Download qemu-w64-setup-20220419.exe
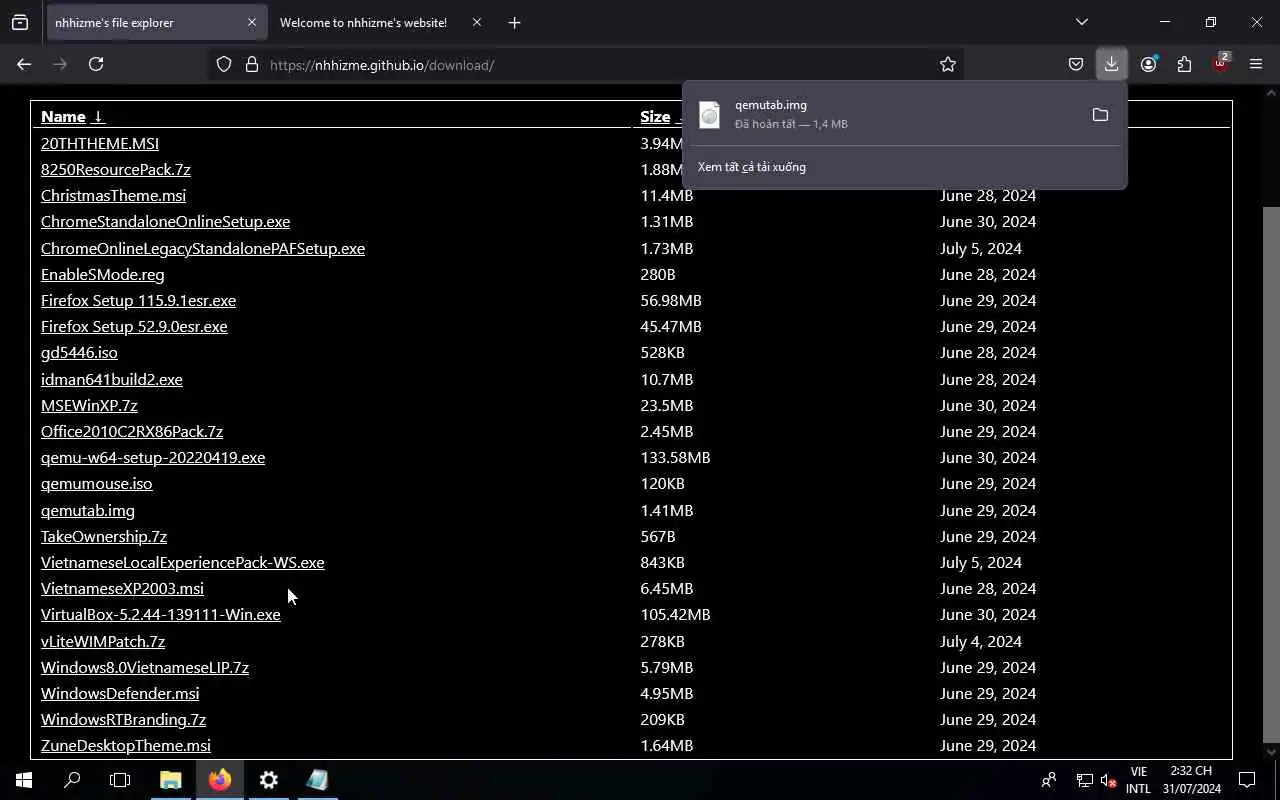This screenshot has height=800, width=1280. pos(153,457)
